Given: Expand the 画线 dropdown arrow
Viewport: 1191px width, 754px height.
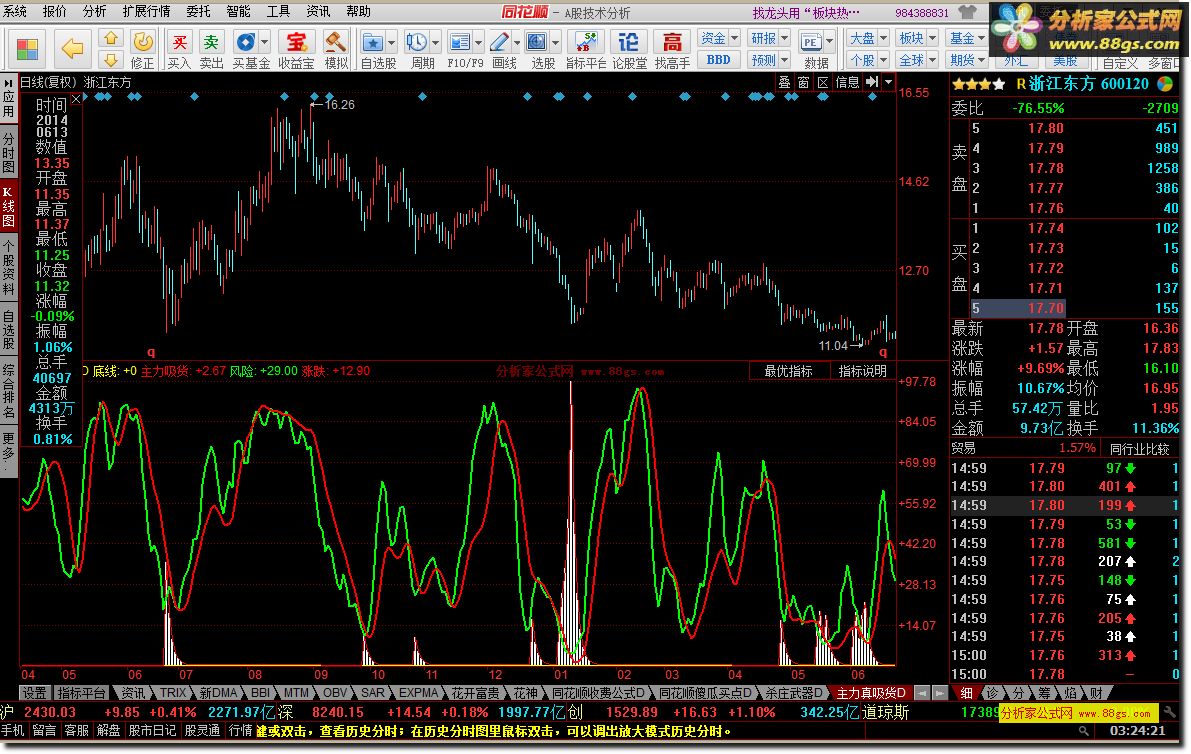Looking at the screenshot, I should coord(517,42).
